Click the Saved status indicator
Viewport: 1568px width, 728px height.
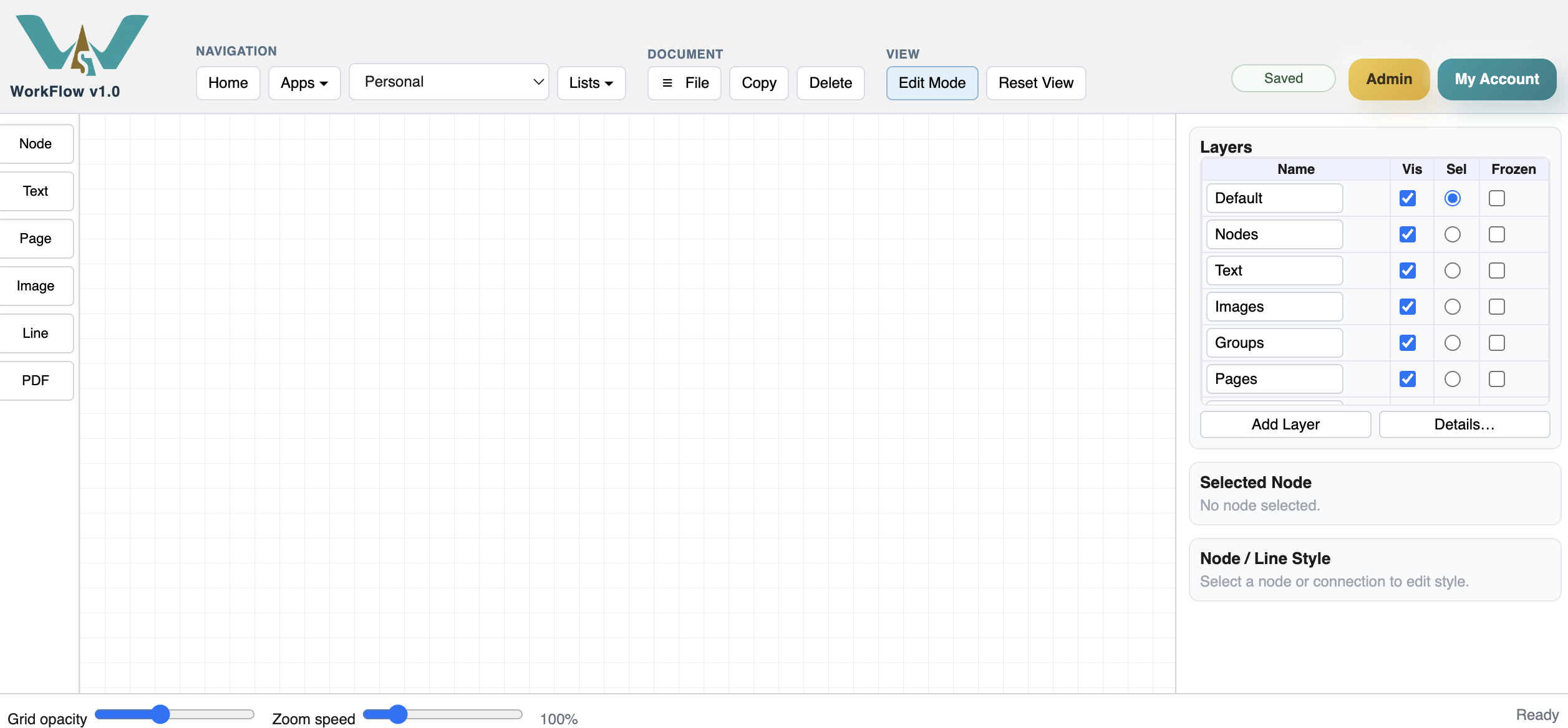(x=1284, y=79)
